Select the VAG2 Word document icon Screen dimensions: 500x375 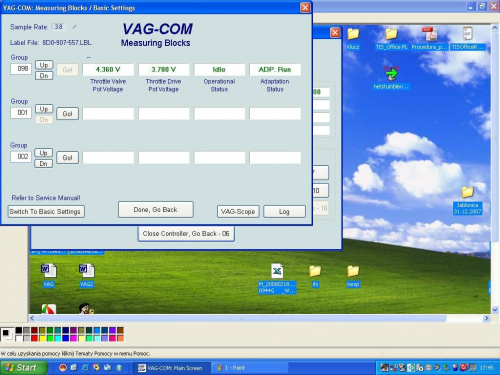(x=87, y=271)
